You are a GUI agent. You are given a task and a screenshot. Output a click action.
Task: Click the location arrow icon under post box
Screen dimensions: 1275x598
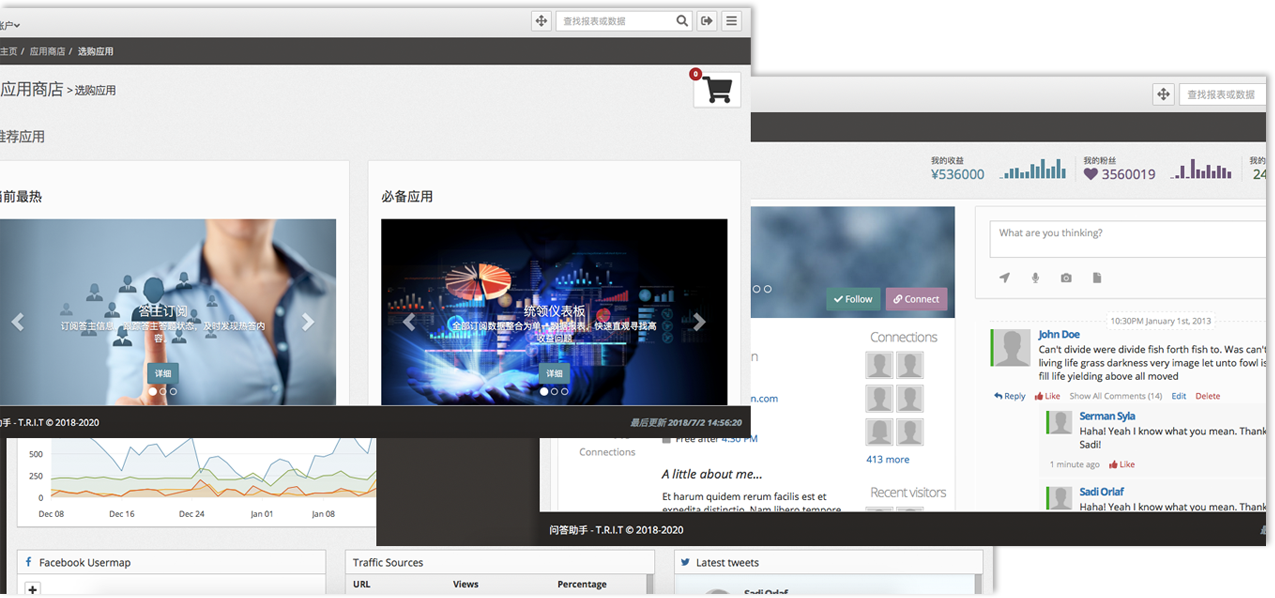[1004, 278]
